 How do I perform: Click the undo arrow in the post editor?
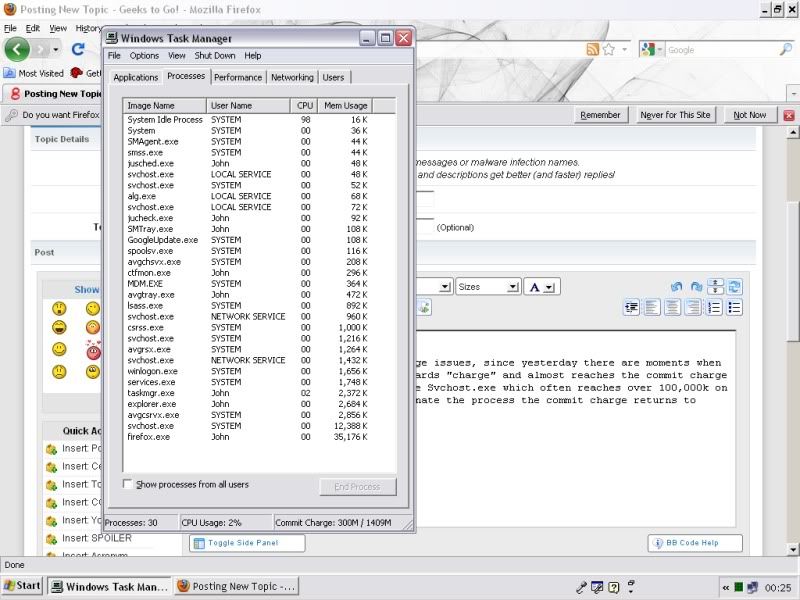(677, 287)
